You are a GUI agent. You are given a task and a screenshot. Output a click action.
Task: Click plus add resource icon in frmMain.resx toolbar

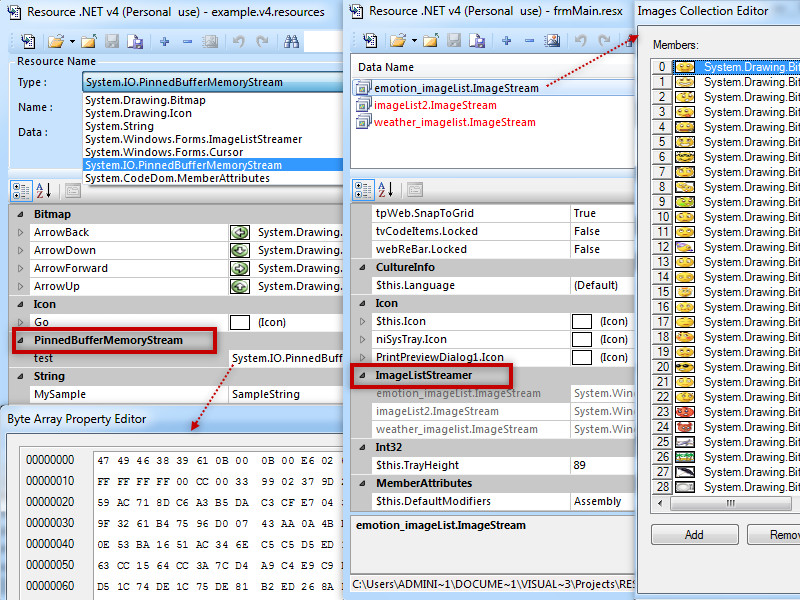click(506, 40)
